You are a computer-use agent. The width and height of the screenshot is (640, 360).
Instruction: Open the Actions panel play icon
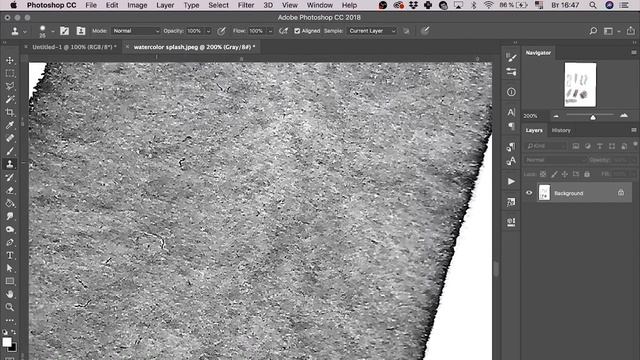(511, 181)
